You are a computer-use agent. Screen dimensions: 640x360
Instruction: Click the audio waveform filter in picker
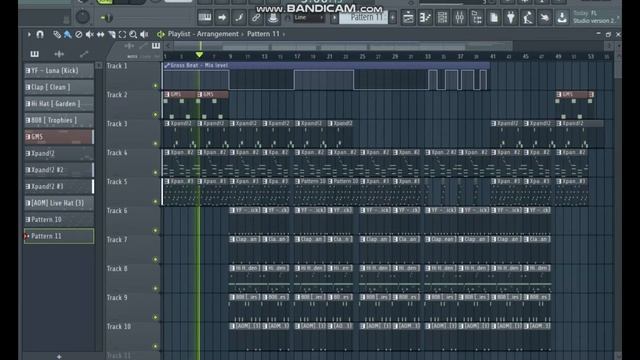(x=59, y=54)
